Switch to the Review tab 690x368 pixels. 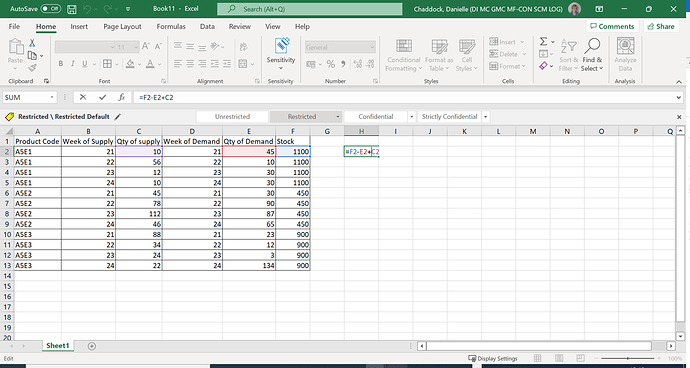pyautogui.click(x=240, y=26)
